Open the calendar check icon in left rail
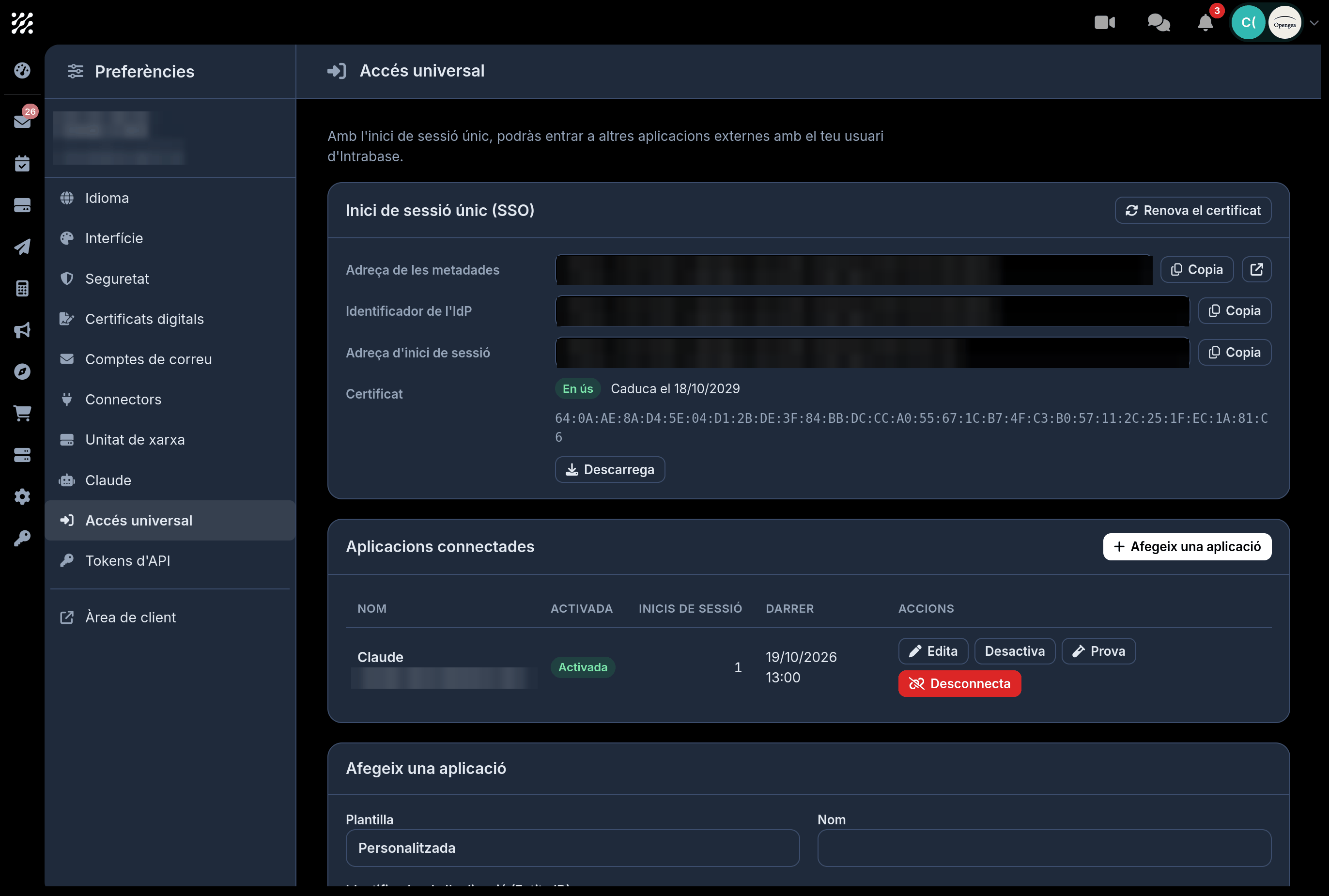Viewport: 1329px width, 896px height. (x=22, y=163)
